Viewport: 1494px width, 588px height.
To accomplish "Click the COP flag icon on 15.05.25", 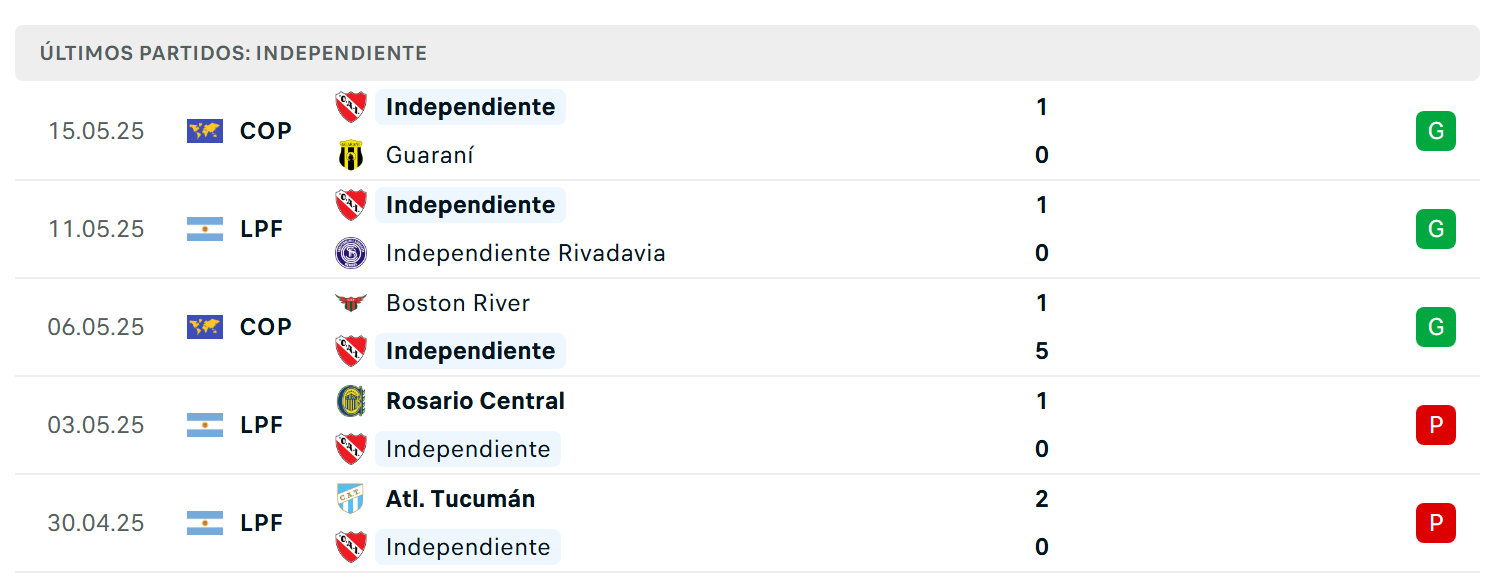I will pyautogui.click(x=205, y=131).
